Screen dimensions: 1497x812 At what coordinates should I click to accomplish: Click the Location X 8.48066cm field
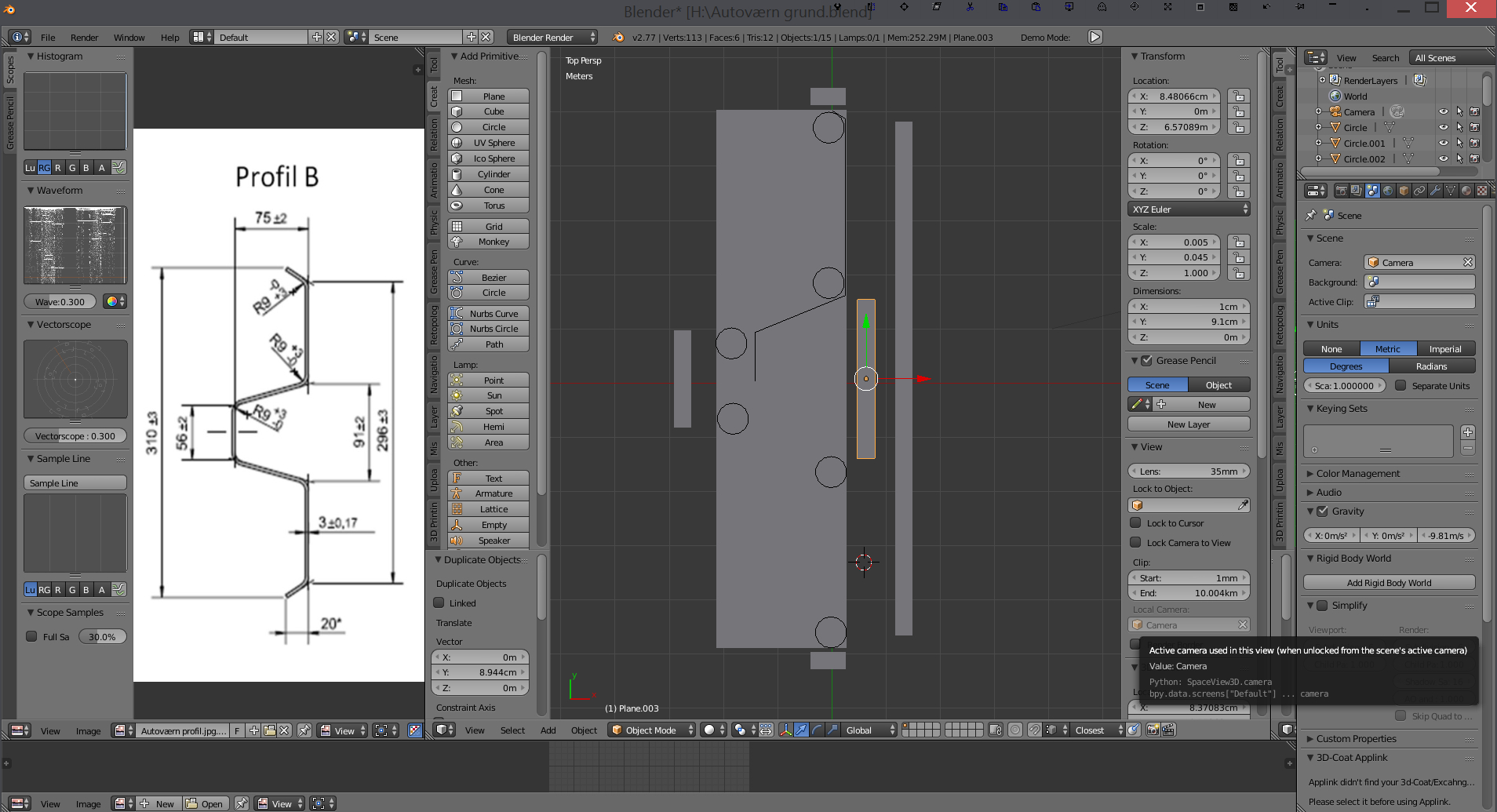[1175, 96]
